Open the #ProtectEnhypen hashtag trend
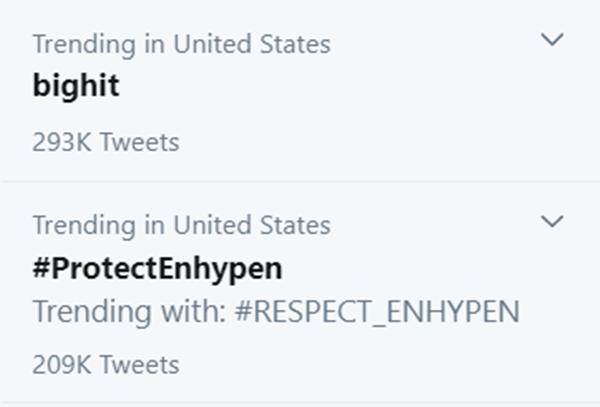The height and width of the screenshot is (407, 600). (157, 268)
